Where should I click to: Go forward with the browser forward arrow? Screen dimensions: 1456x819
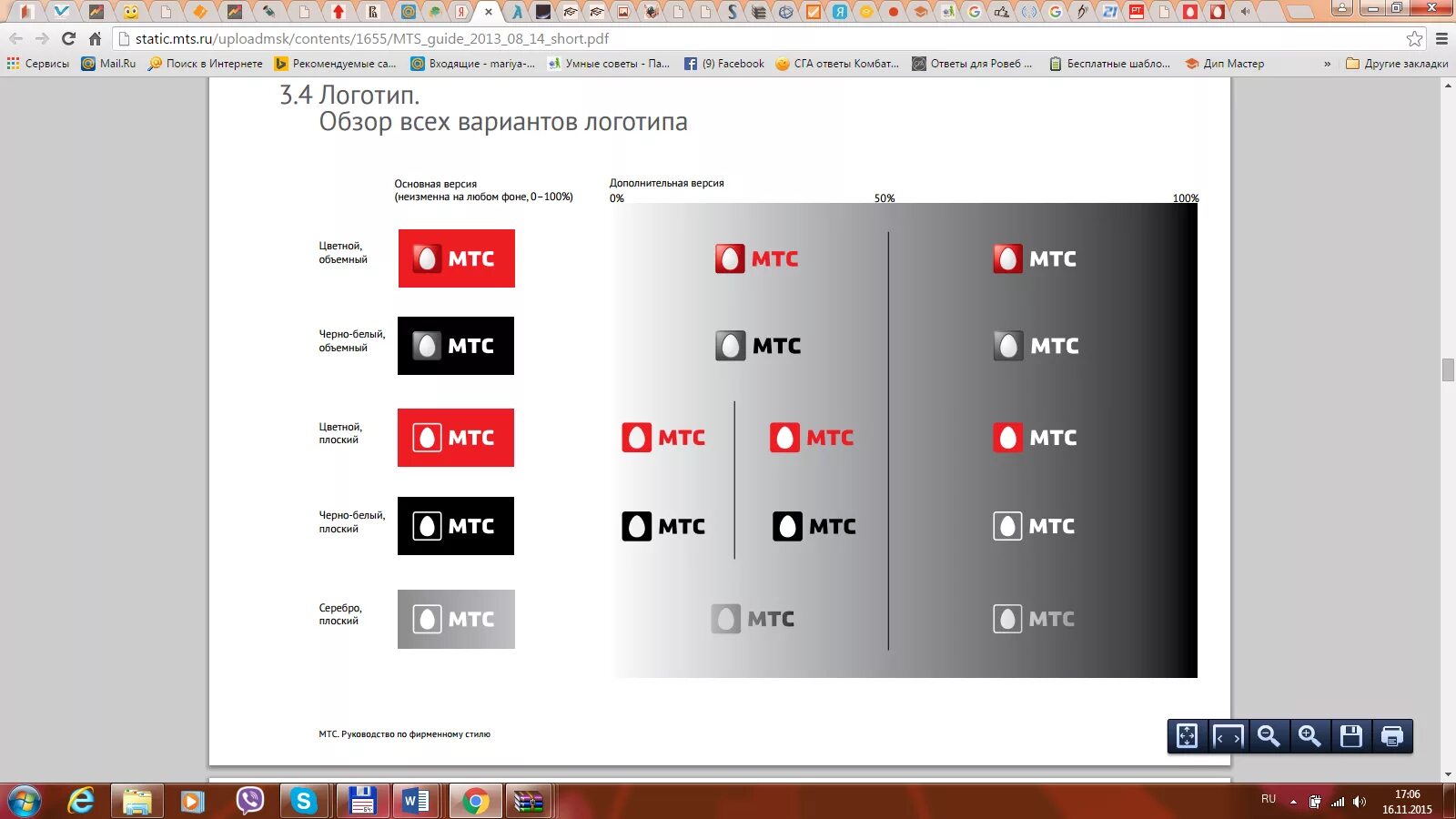pos(42,39)
